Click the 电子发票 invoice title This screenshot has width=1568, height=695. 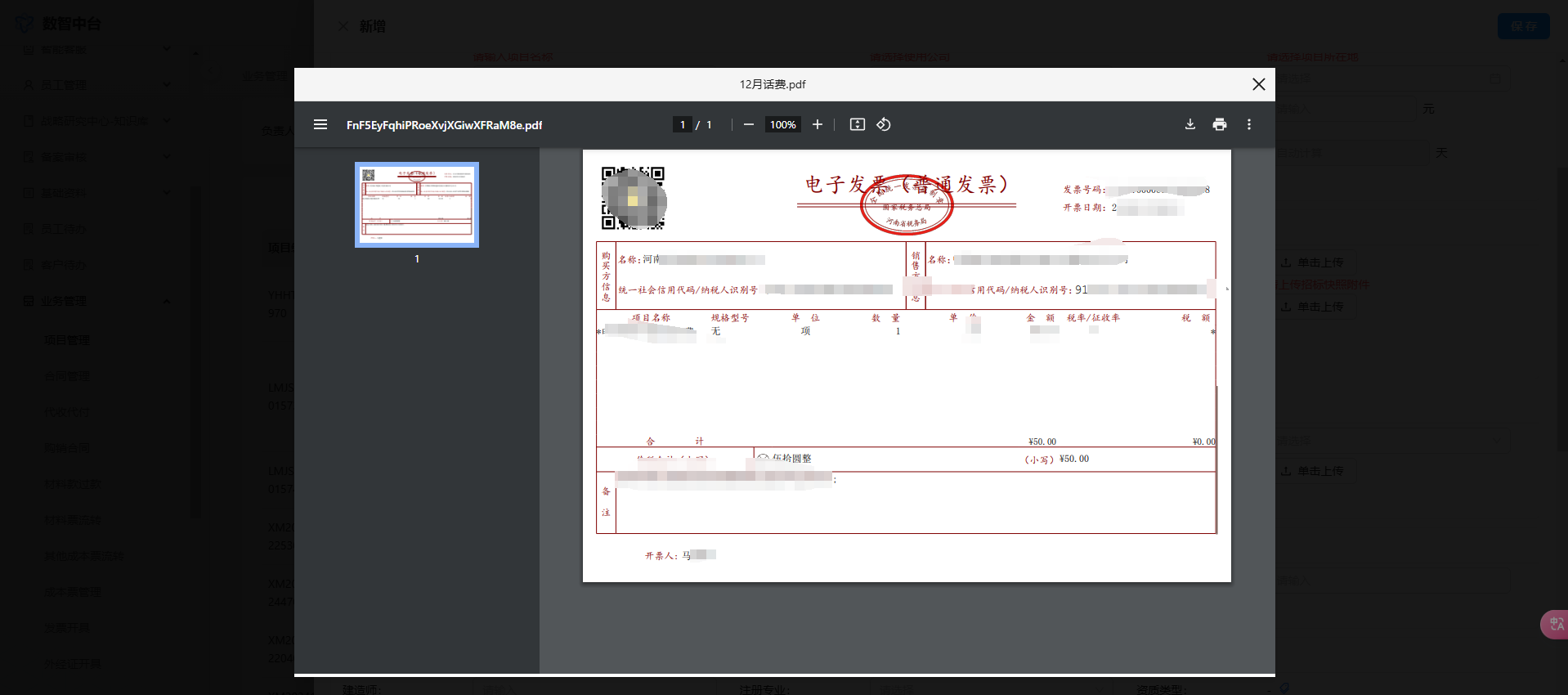[x=906, y=185]
